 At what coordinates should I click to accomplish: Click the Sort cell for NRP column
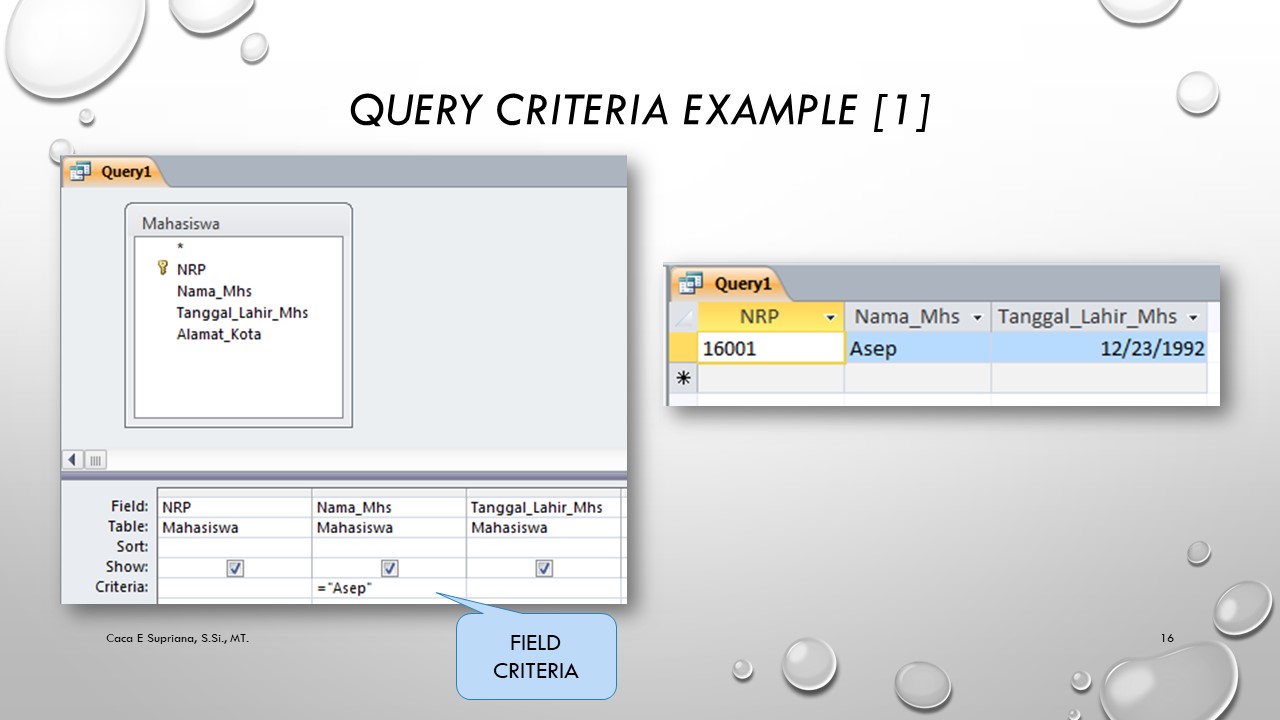(235, 547)
